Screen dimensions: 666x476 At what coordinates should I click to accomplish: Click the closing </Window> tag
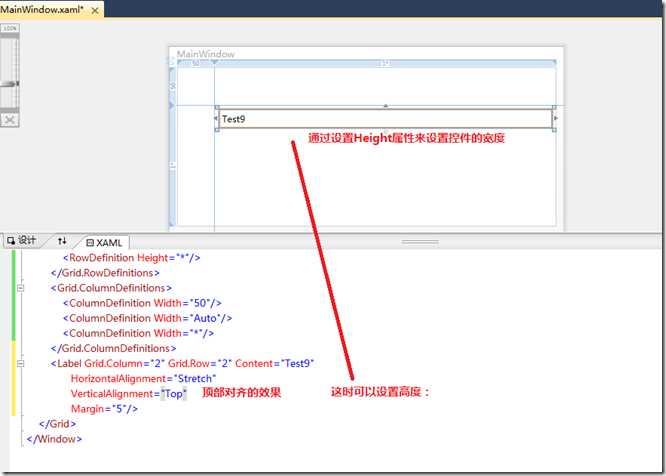pos(54,439)
